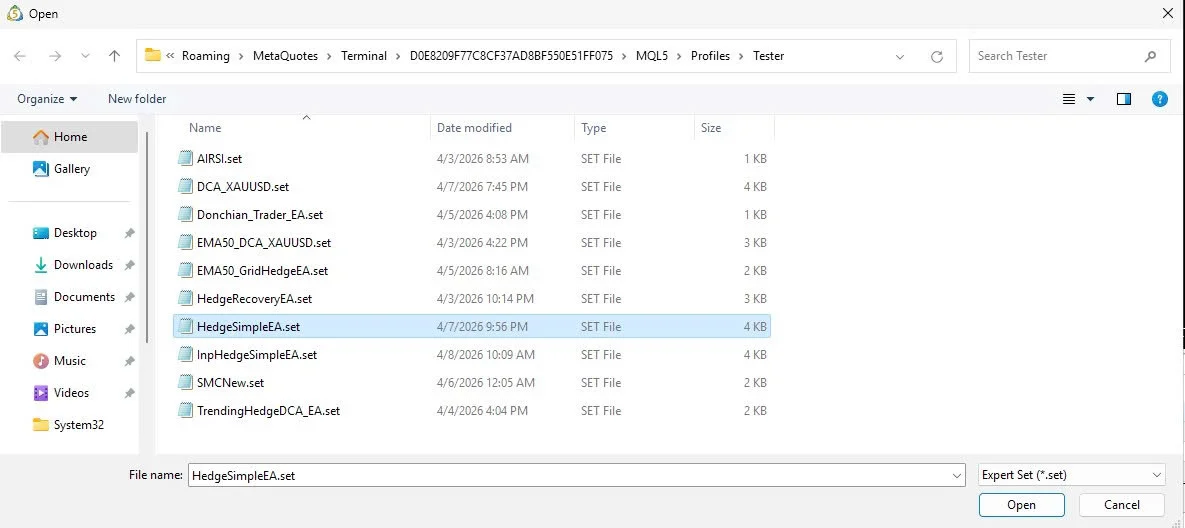Image resolution: width=1185 pixels, height=528 pixels.
Task: Open the Help question mark icon
Action: 1159,99
